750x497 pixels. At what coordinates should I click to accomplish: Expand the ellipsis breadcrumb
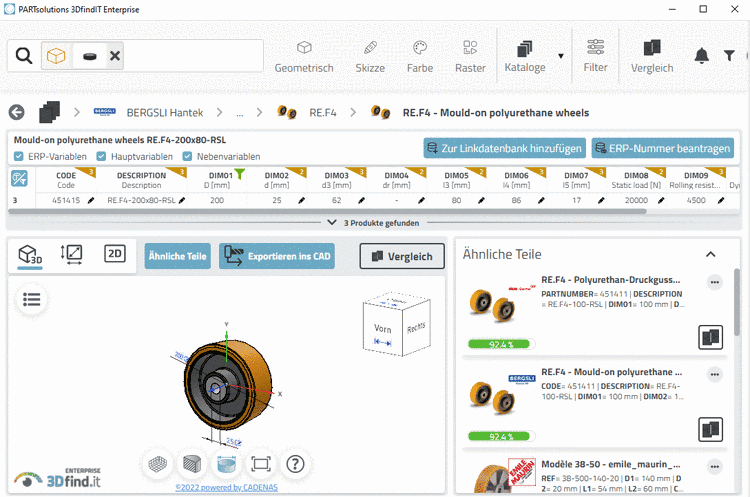(x=240, y=113)
